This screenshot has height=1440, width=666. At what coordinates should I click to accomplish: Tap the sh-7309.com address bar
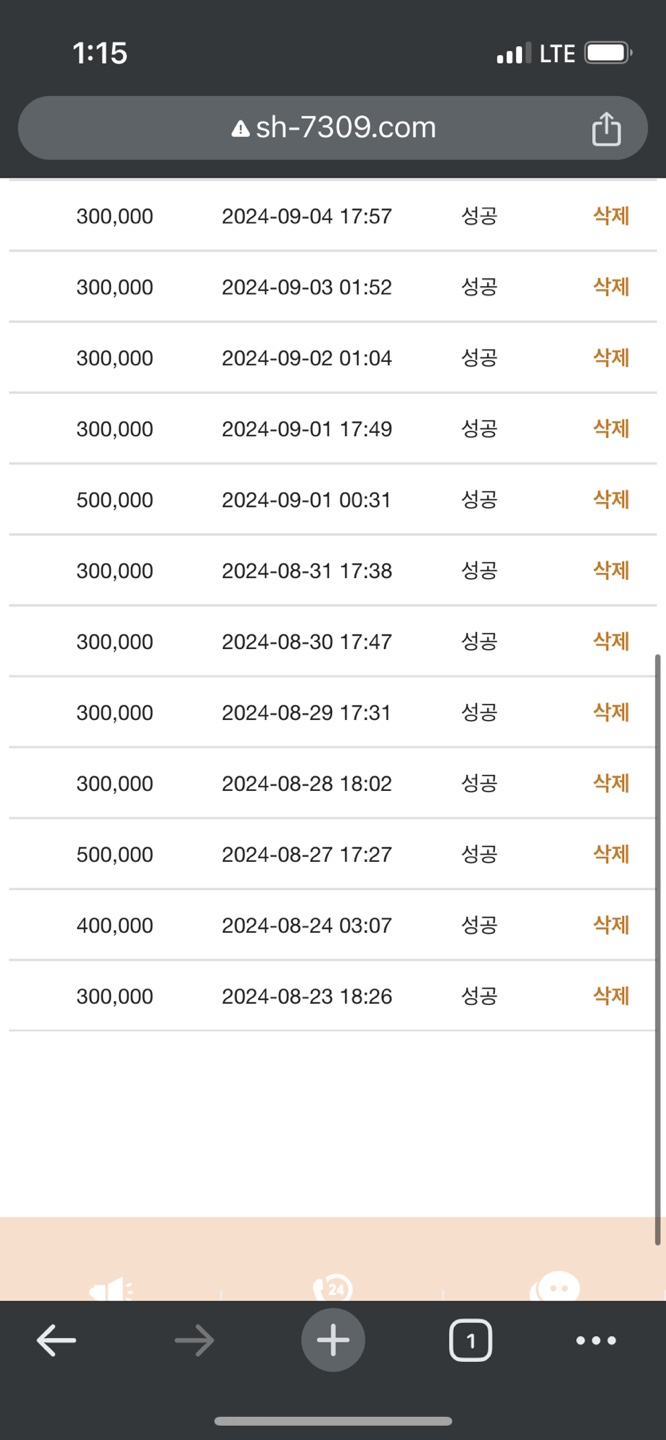(333, 128)
